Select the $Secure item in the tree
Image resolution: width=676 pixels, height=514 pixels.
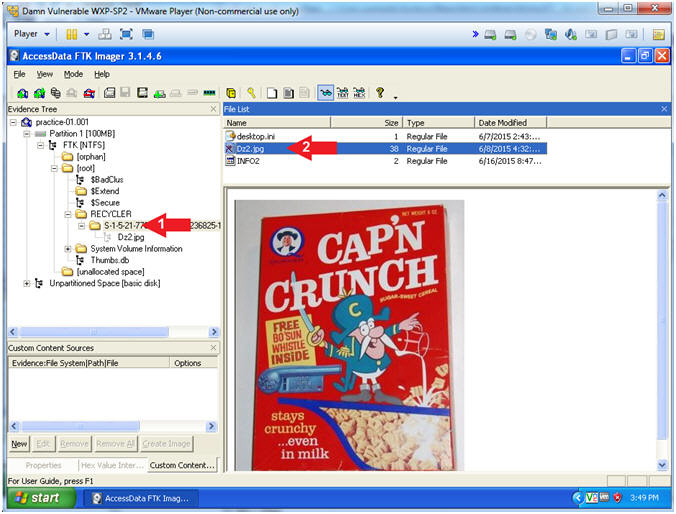click(x=105, y=203)
